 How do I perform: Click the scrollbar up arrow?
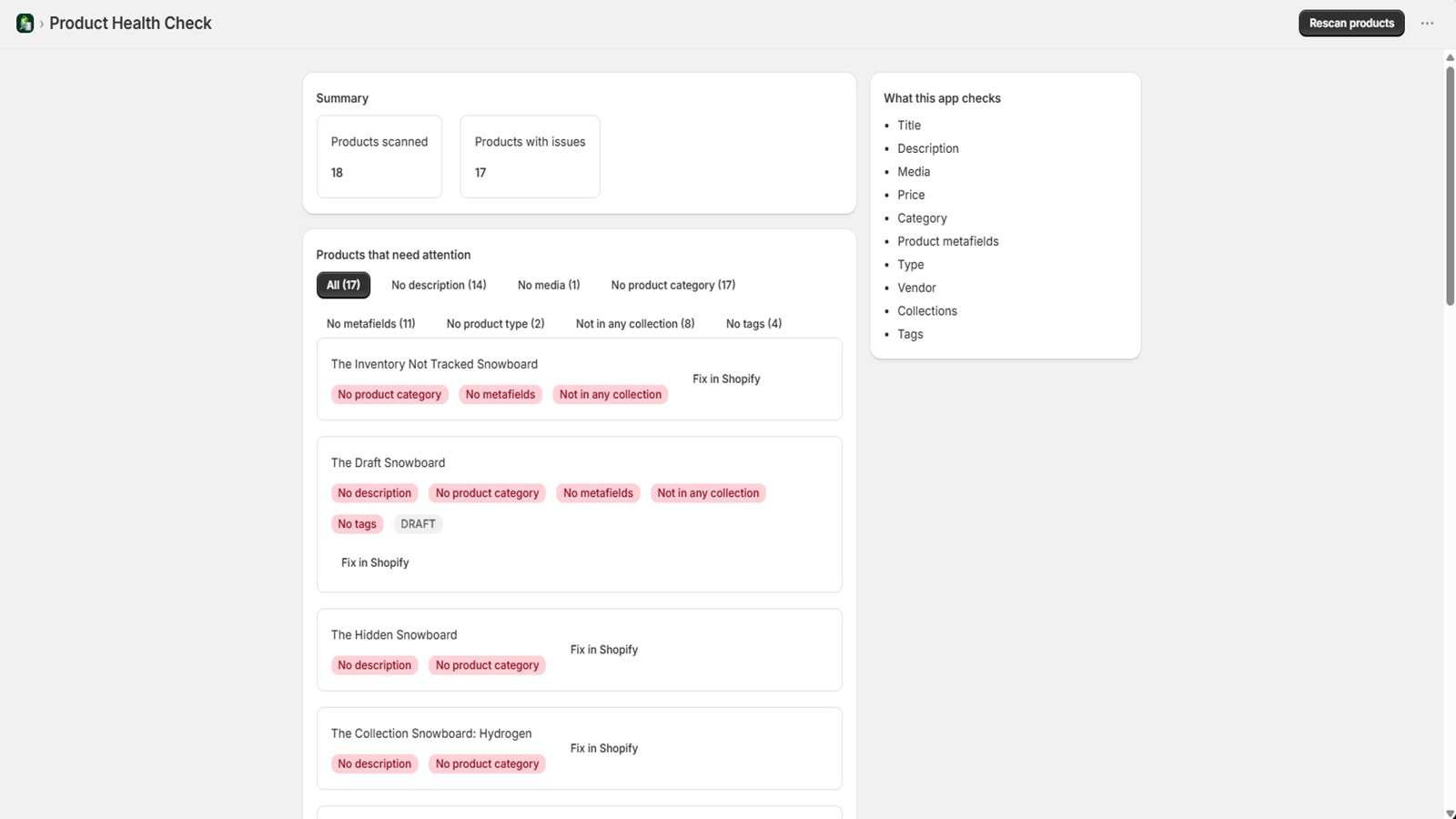pyautogui.click(x=1450, y=57)
